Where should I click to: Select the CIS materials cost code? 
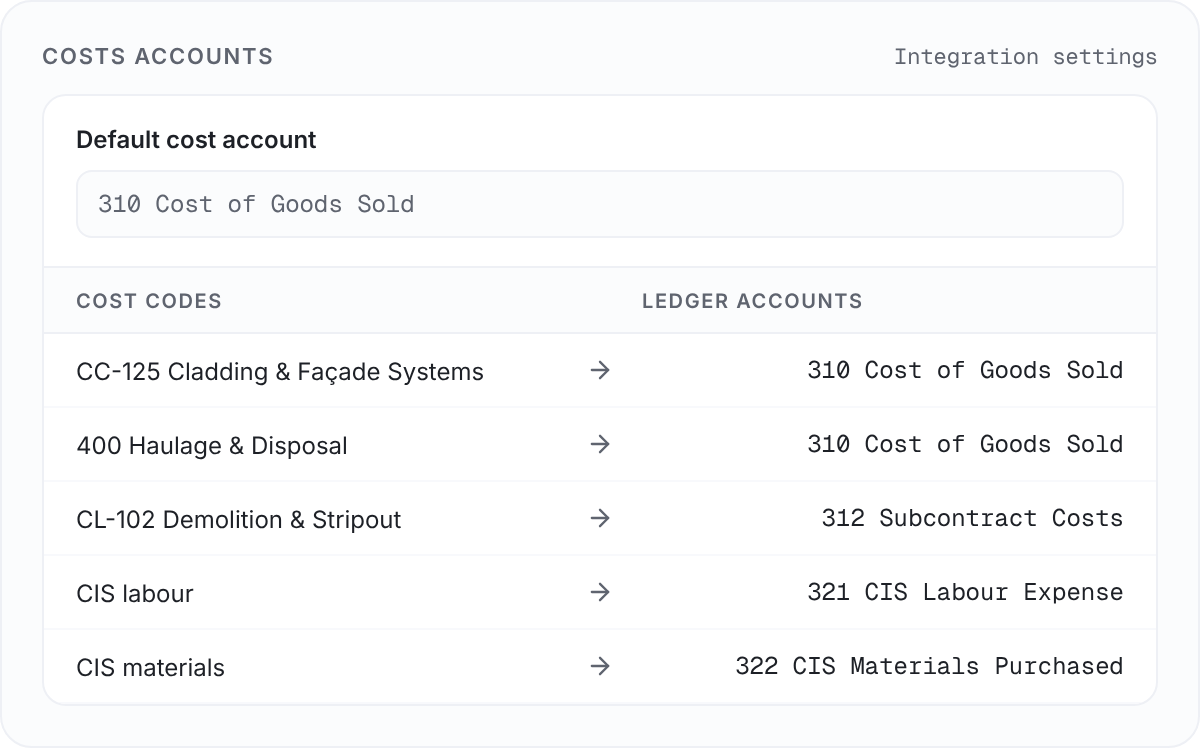tap(151, 668)
